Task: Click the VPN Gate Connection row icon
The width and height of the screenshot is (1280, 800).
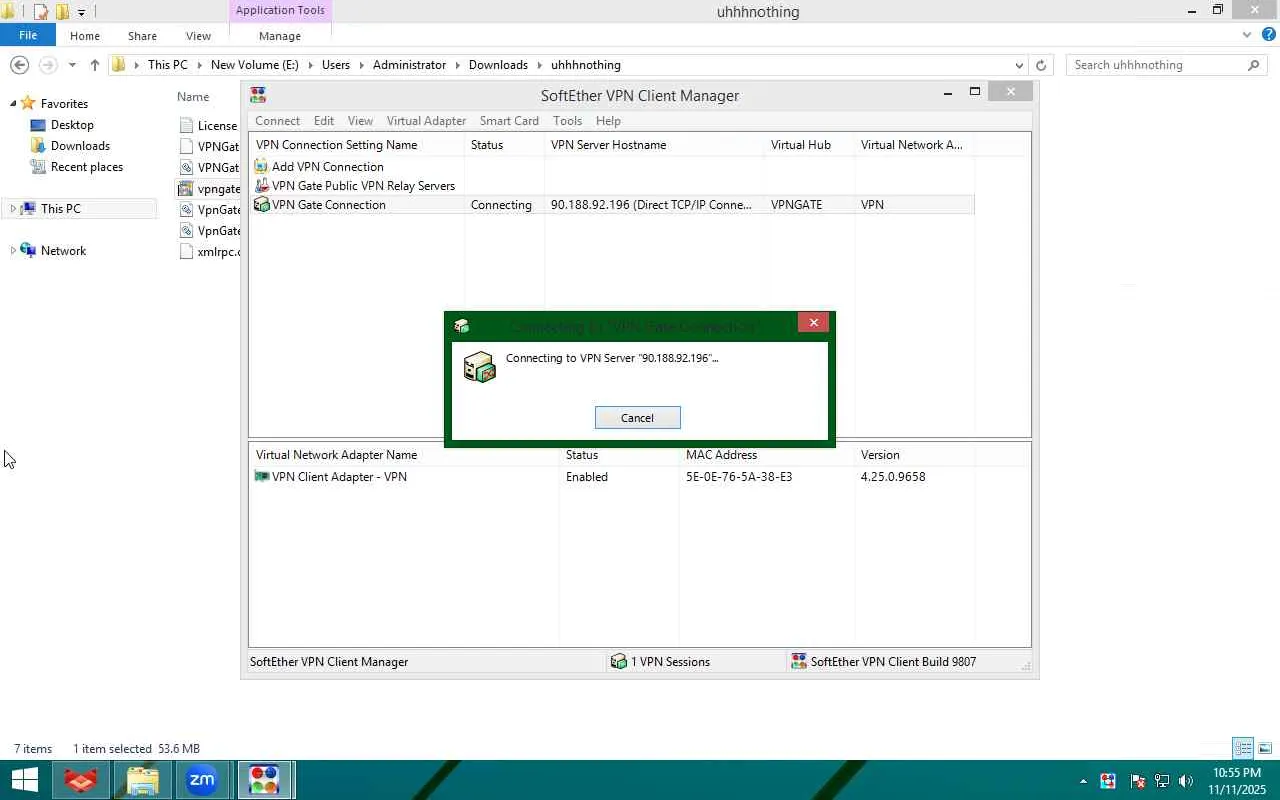Action: click(x=262, y=204)
